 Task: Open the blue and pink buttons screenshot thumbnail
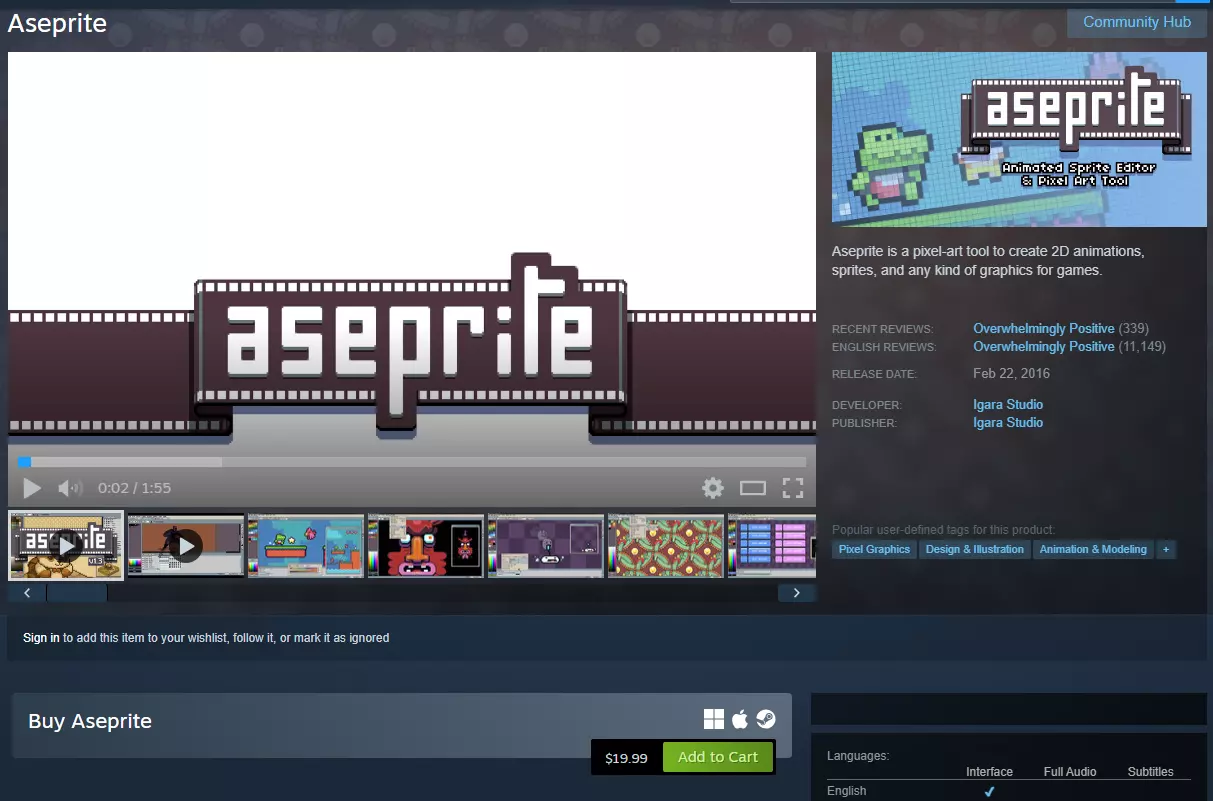click(x=772, y=545)
